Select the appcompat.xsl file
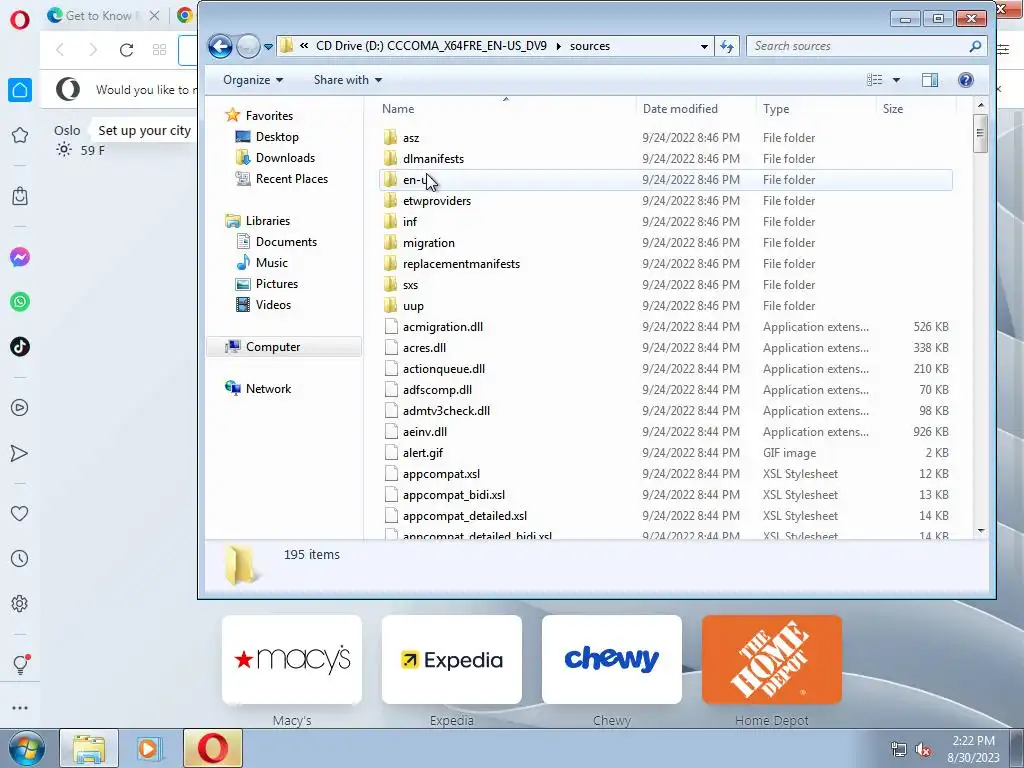 coord(665,473)
